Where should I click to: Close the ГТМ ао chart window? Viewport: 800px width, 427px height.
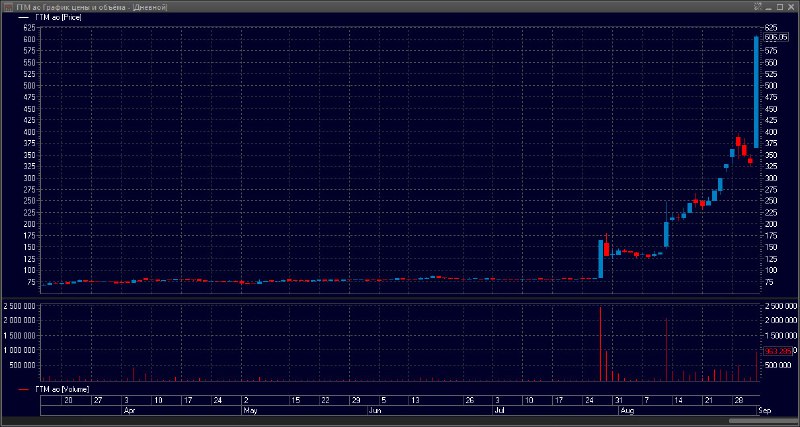[791, 7]
